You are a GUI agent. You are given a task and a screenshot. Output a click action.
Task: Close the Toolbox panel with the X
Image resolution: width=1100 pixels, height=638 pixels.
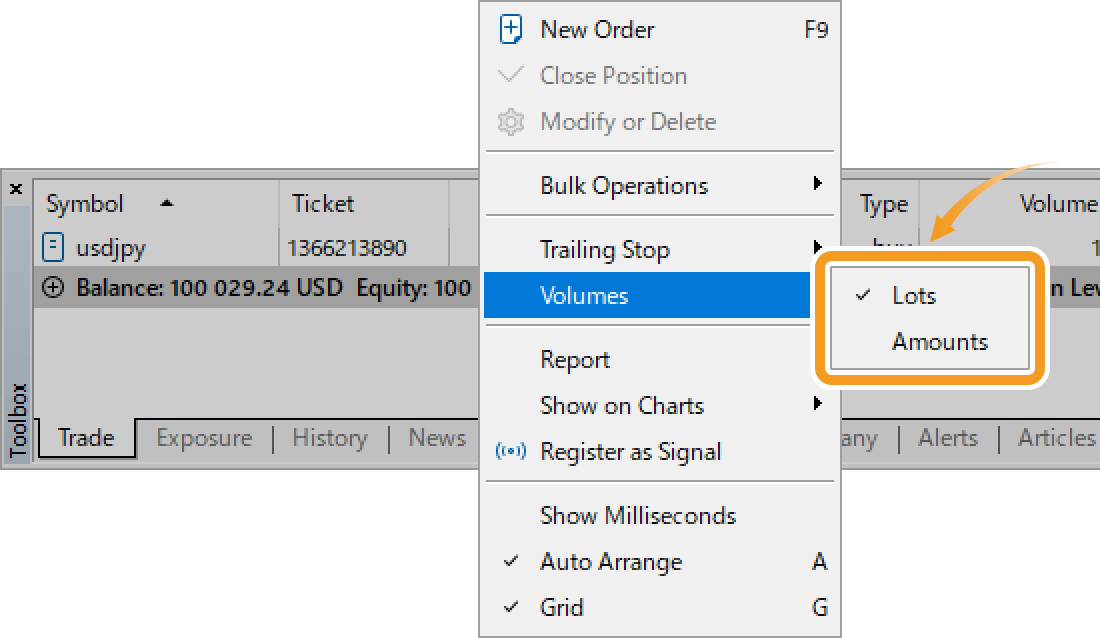pos(16,189)
